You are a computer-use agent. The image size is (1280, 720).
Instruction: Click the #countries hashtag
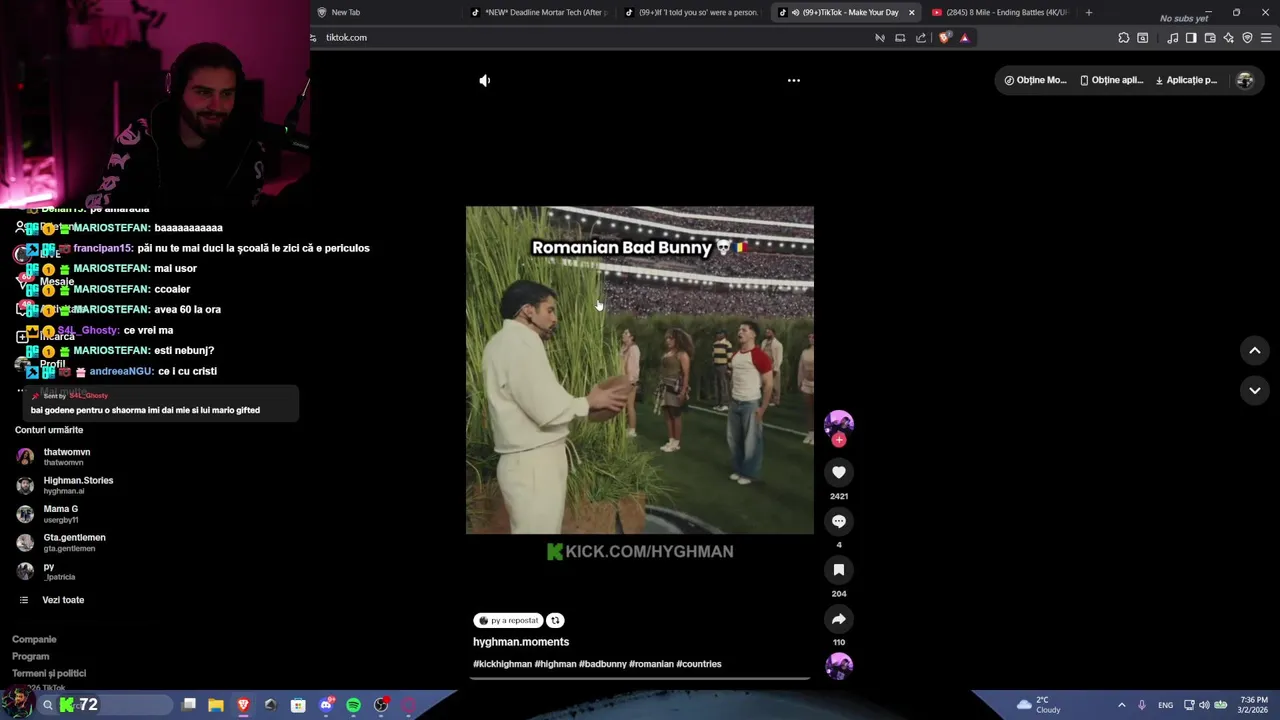point(698,664)
